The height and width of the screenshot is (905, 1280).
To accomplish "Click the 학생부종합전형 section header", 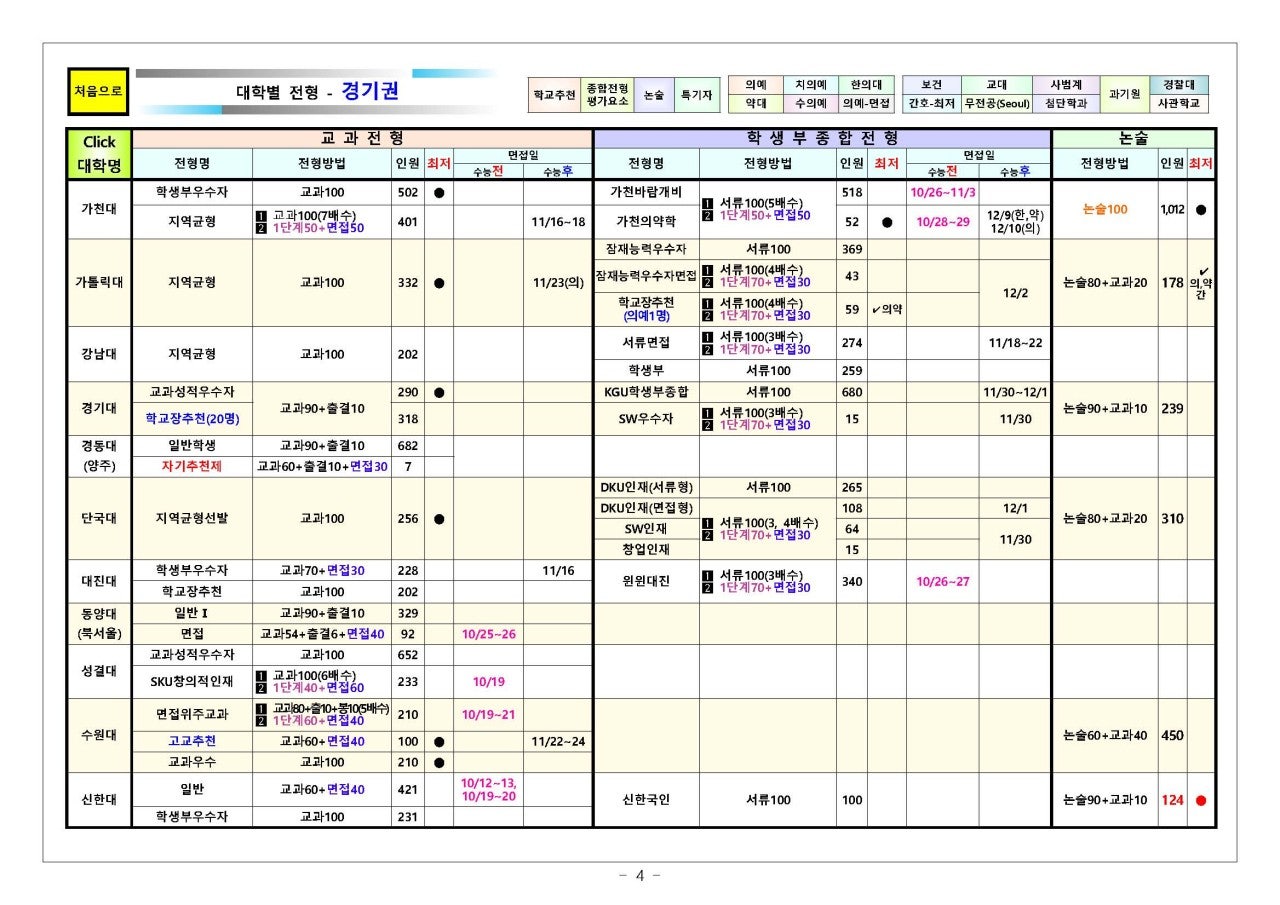I will 822,138.
